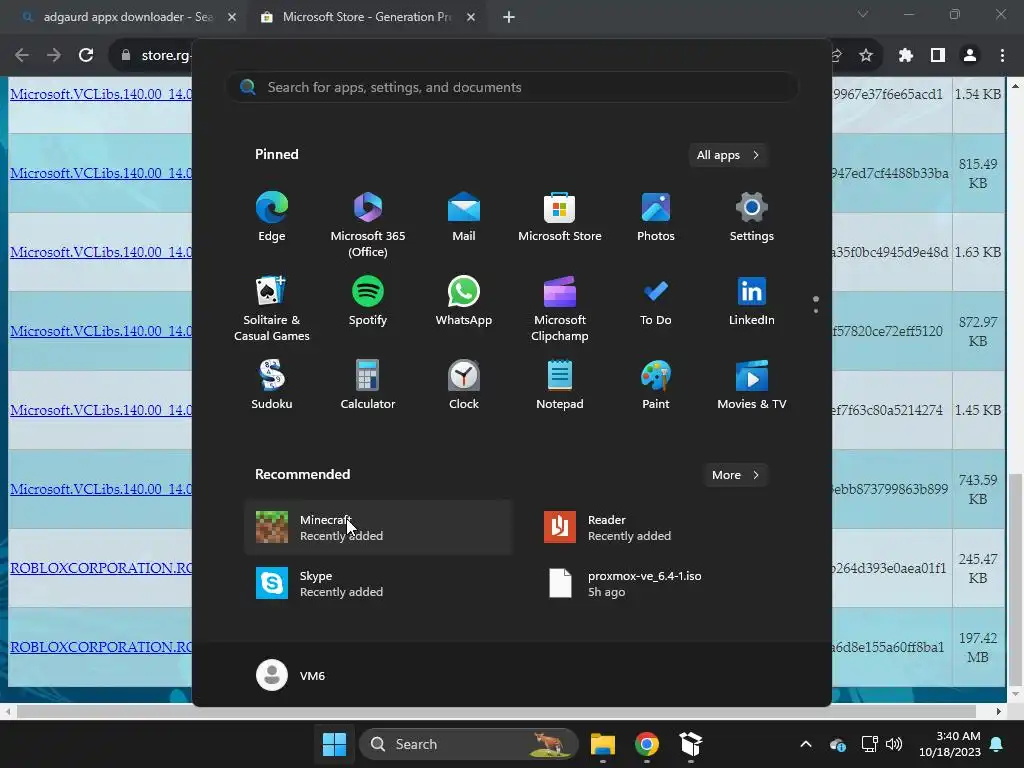Viewport: 1024px width, 768px height.
Task: Launch Solitaire & Casual Games
Action: (x=272, y=309)
